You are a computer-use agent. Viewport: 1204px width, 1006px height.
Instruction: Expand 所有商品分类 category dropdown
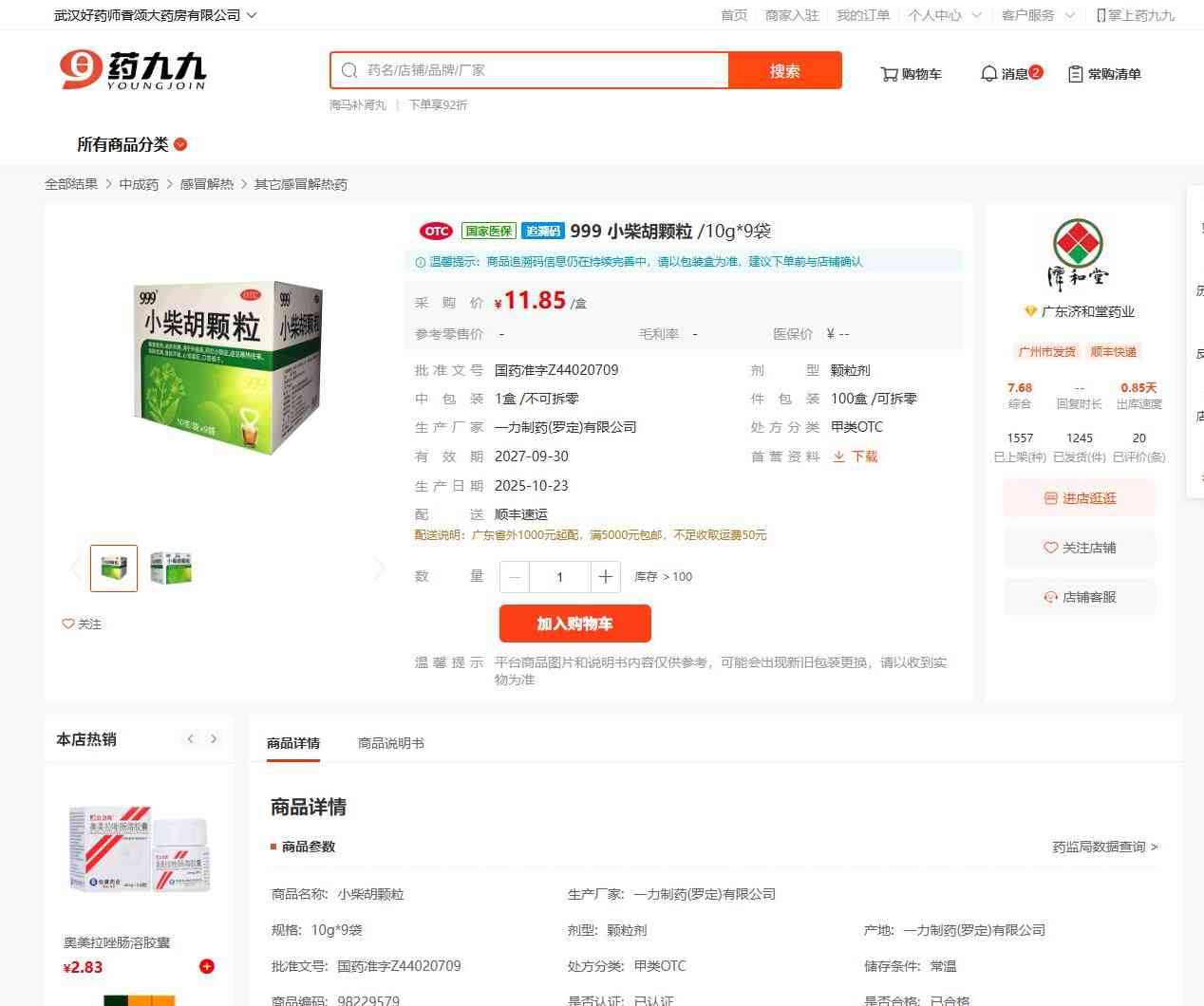coord(132,144)
